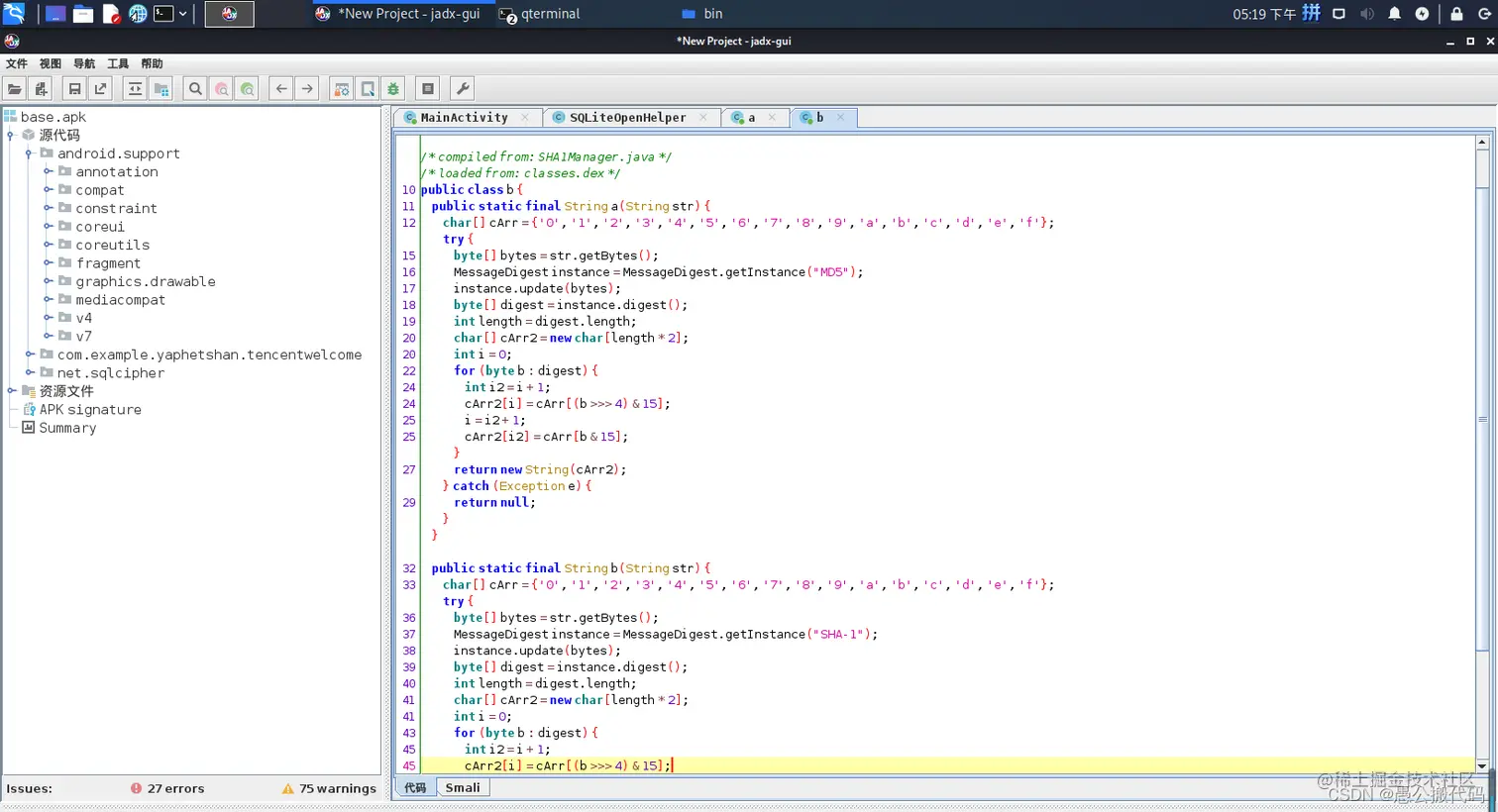The width and height of the screenshot is (1498, 812).
Task: Click scroll up arrow of code scrollbar
Action: (x=1482, y=143)
